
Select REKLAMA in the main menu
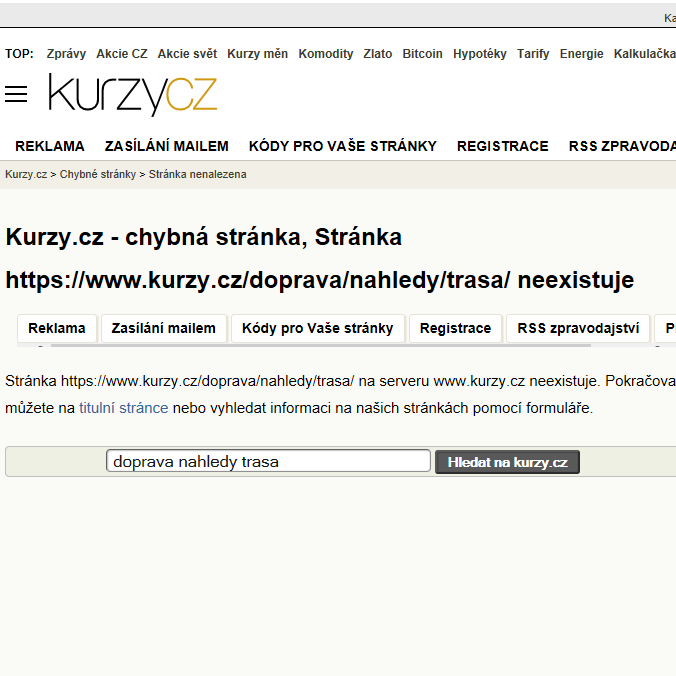tap(50, 146)
